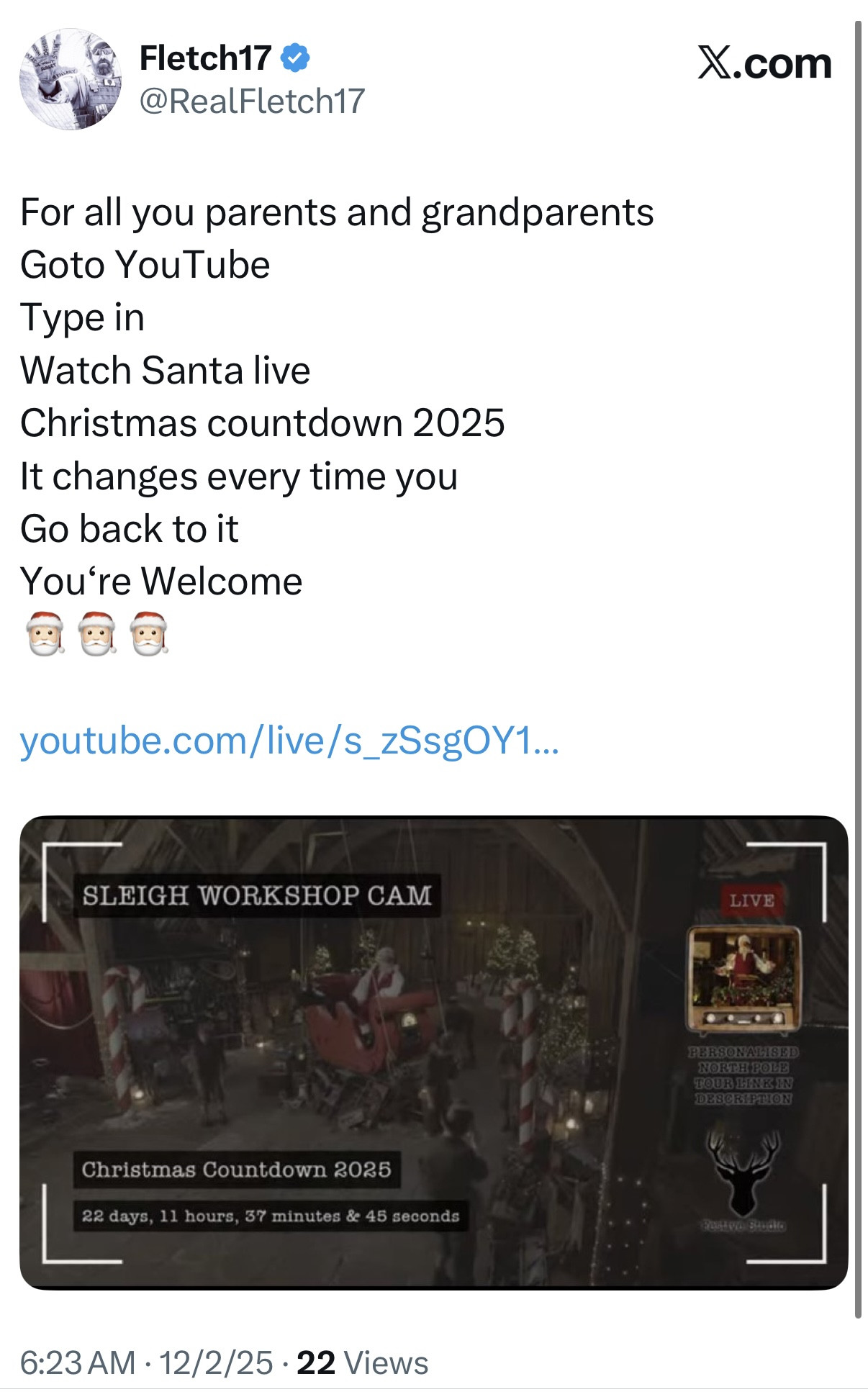
Task: Tap the X.com logo
Action: click(764, 63)
